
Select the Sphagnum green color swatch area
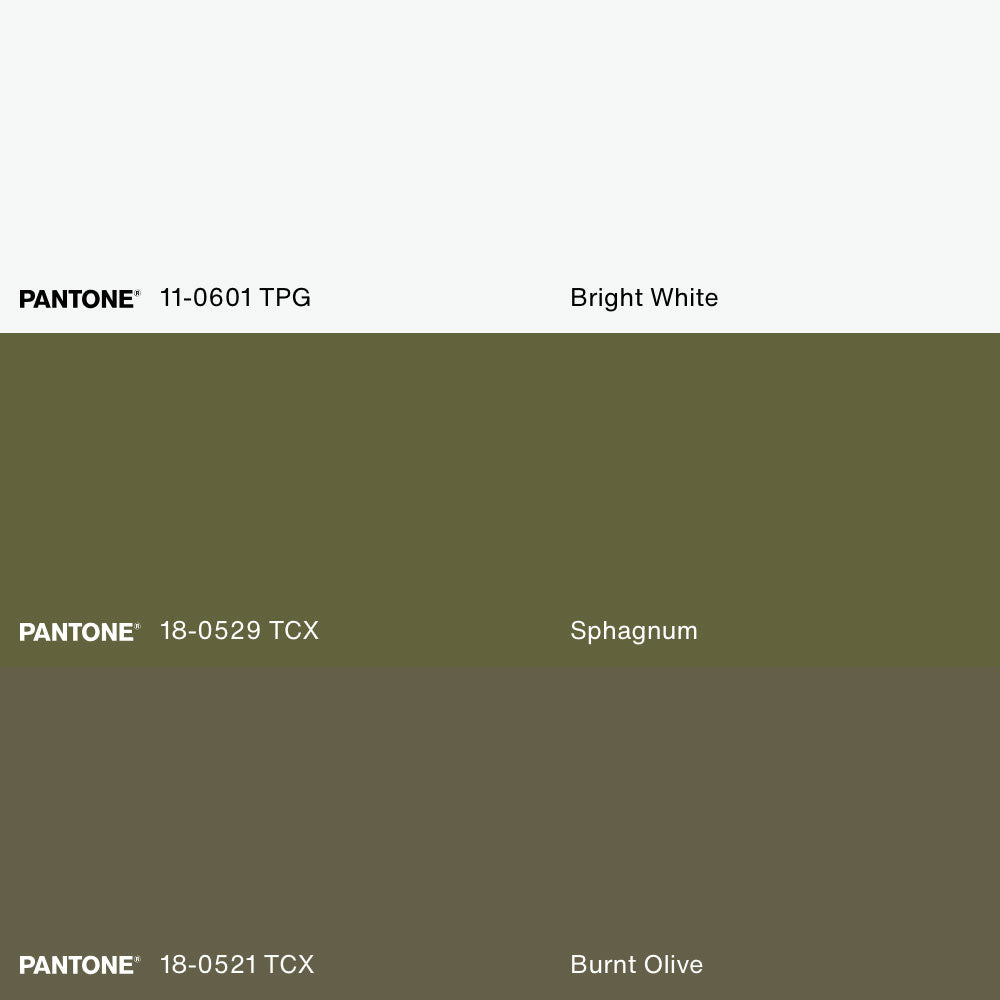500,470
